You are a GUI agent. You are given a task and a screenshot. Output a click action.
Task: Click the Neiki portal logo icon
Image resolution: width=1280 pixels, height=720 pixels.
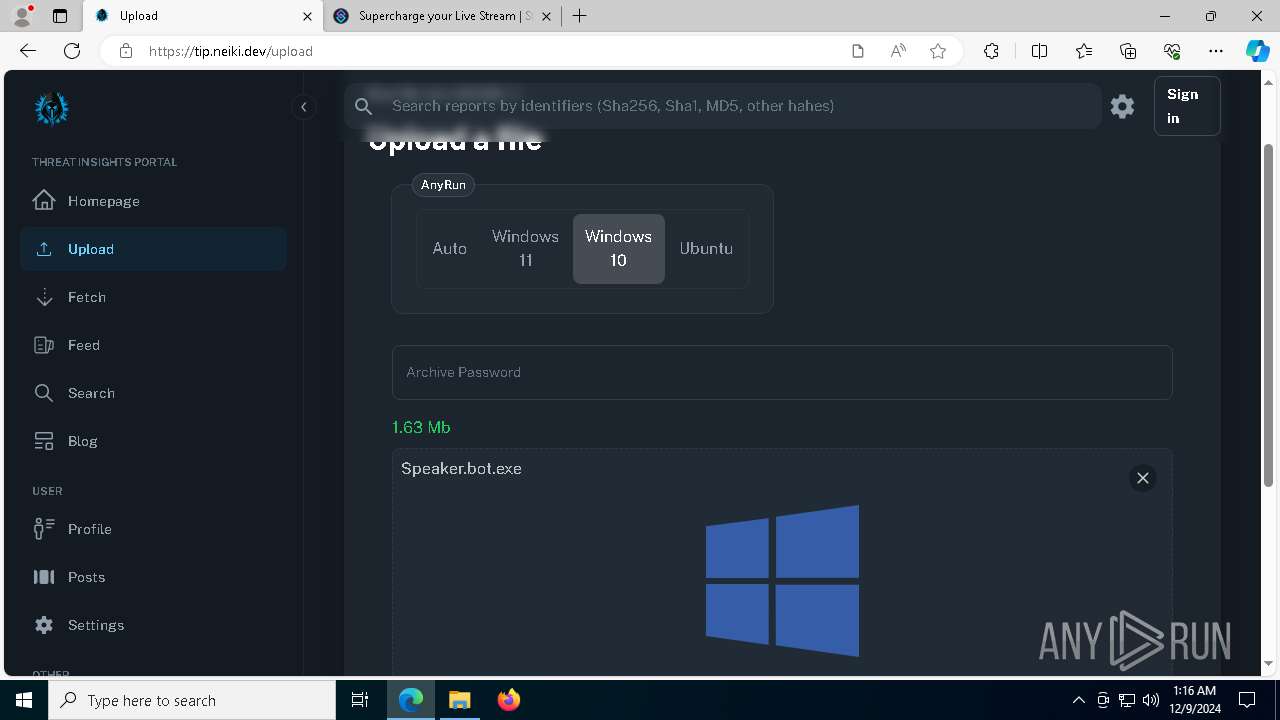pos(52,109)
